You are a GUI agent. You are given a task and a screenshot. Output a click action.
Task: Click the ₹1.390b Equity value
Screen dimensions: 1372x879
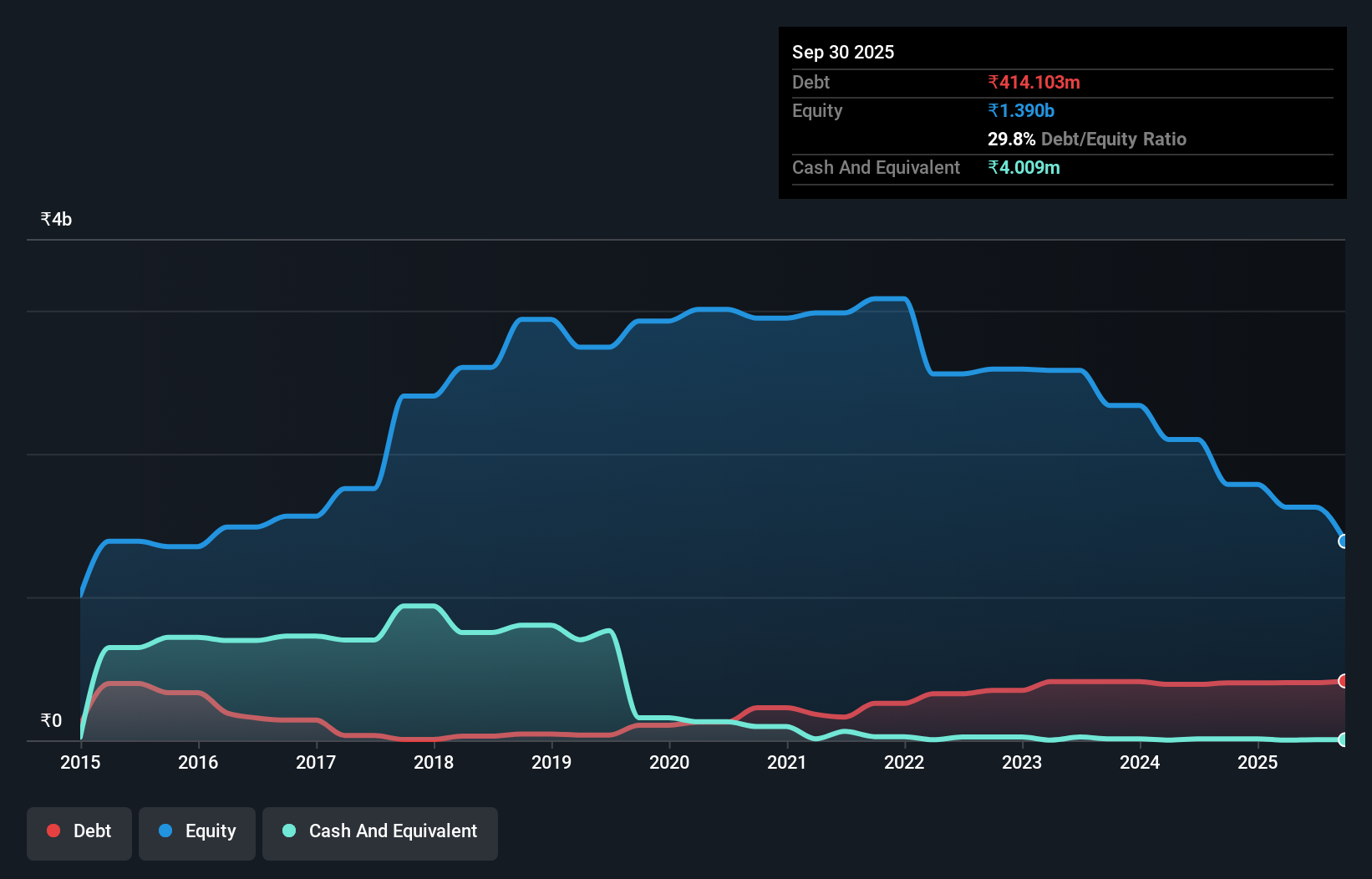coord(1020,110)
